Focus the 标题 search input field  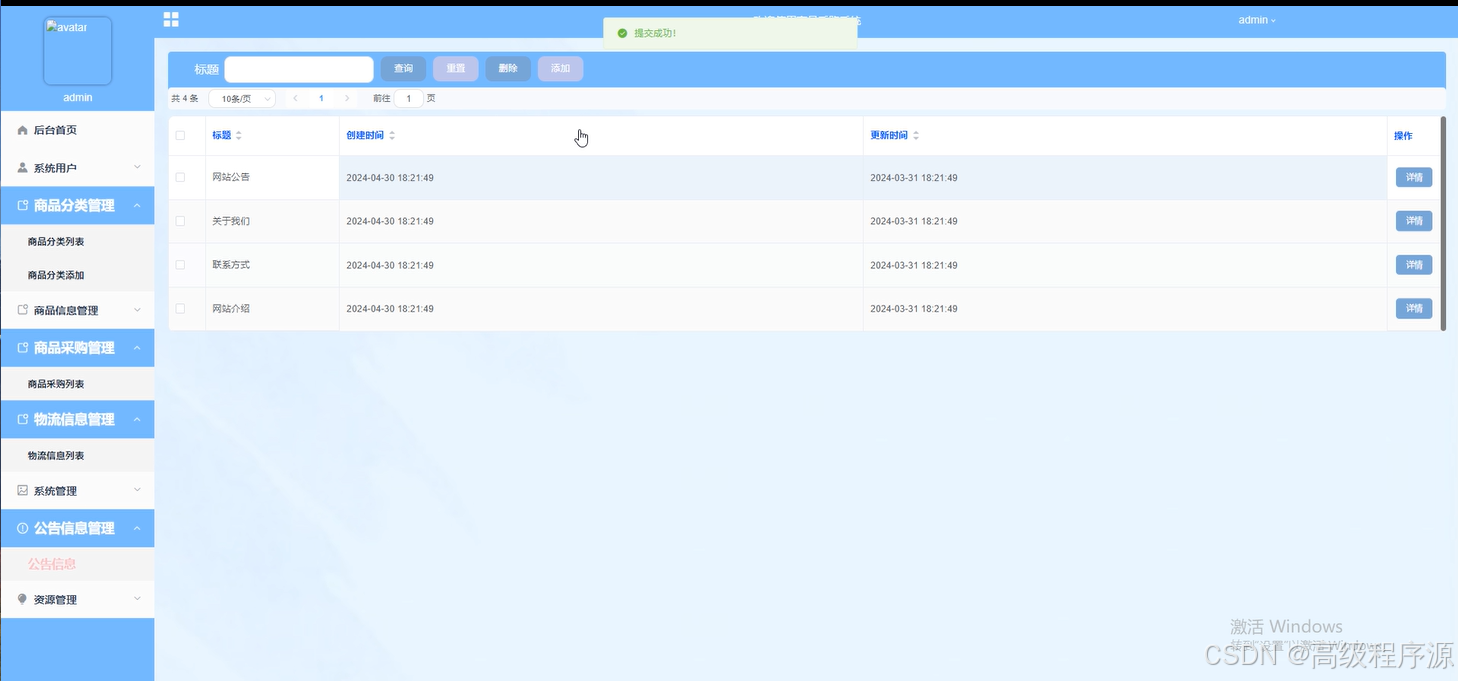click(x=299, y=69)
